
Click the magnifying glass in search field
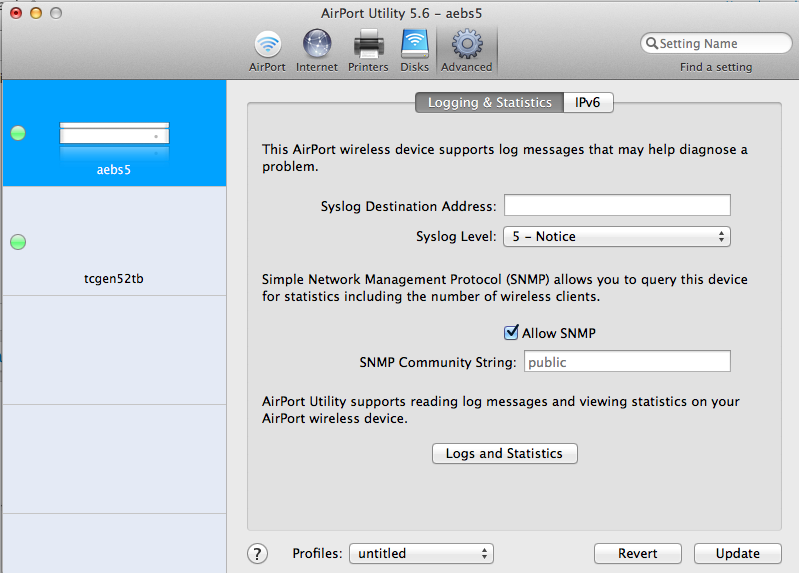click(652, 44)
